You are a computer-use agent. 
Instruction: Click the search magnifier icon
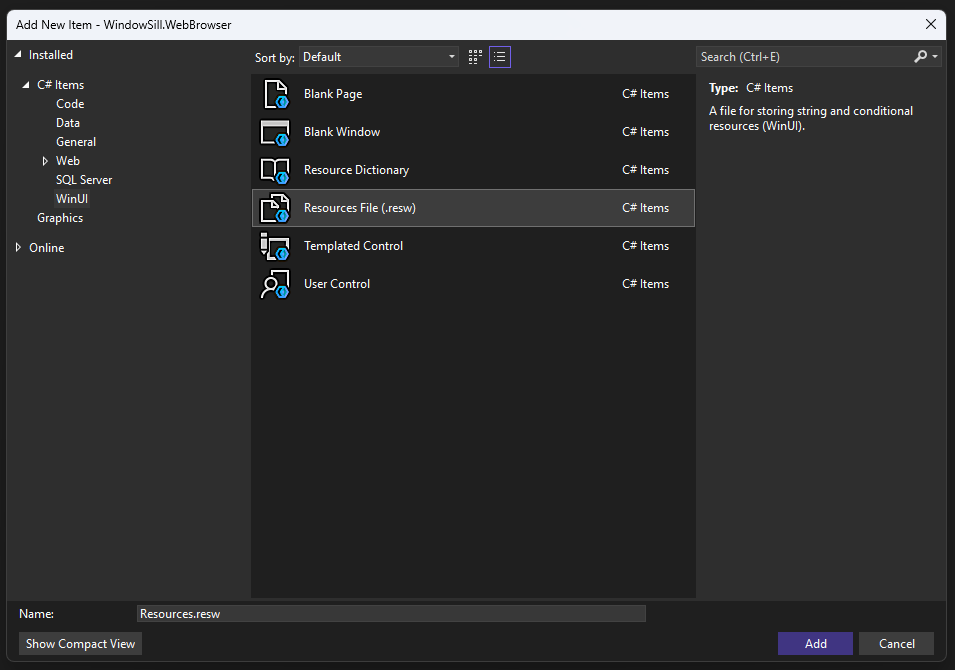pos(920,57)
